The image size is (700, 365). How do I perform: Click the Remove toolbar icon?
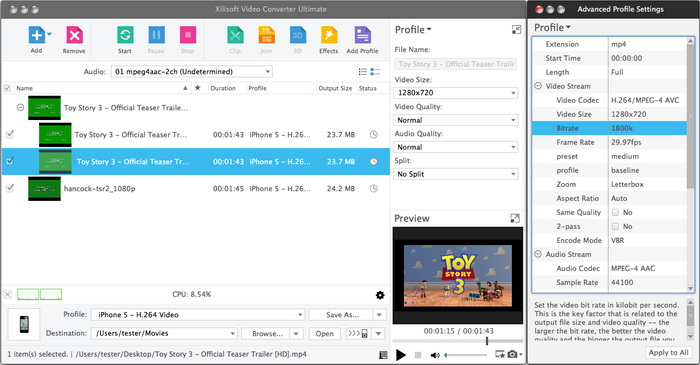click(74, 35)
